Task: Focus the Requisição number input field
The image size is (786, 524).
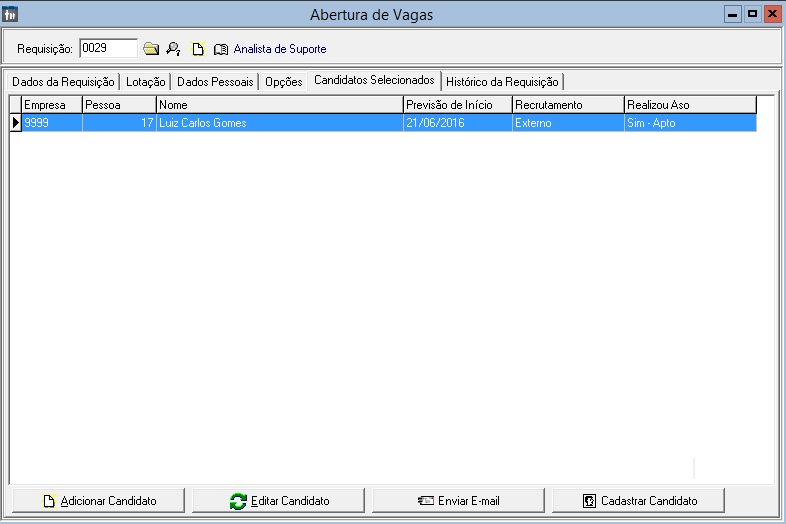Action: tap(107, 48)
